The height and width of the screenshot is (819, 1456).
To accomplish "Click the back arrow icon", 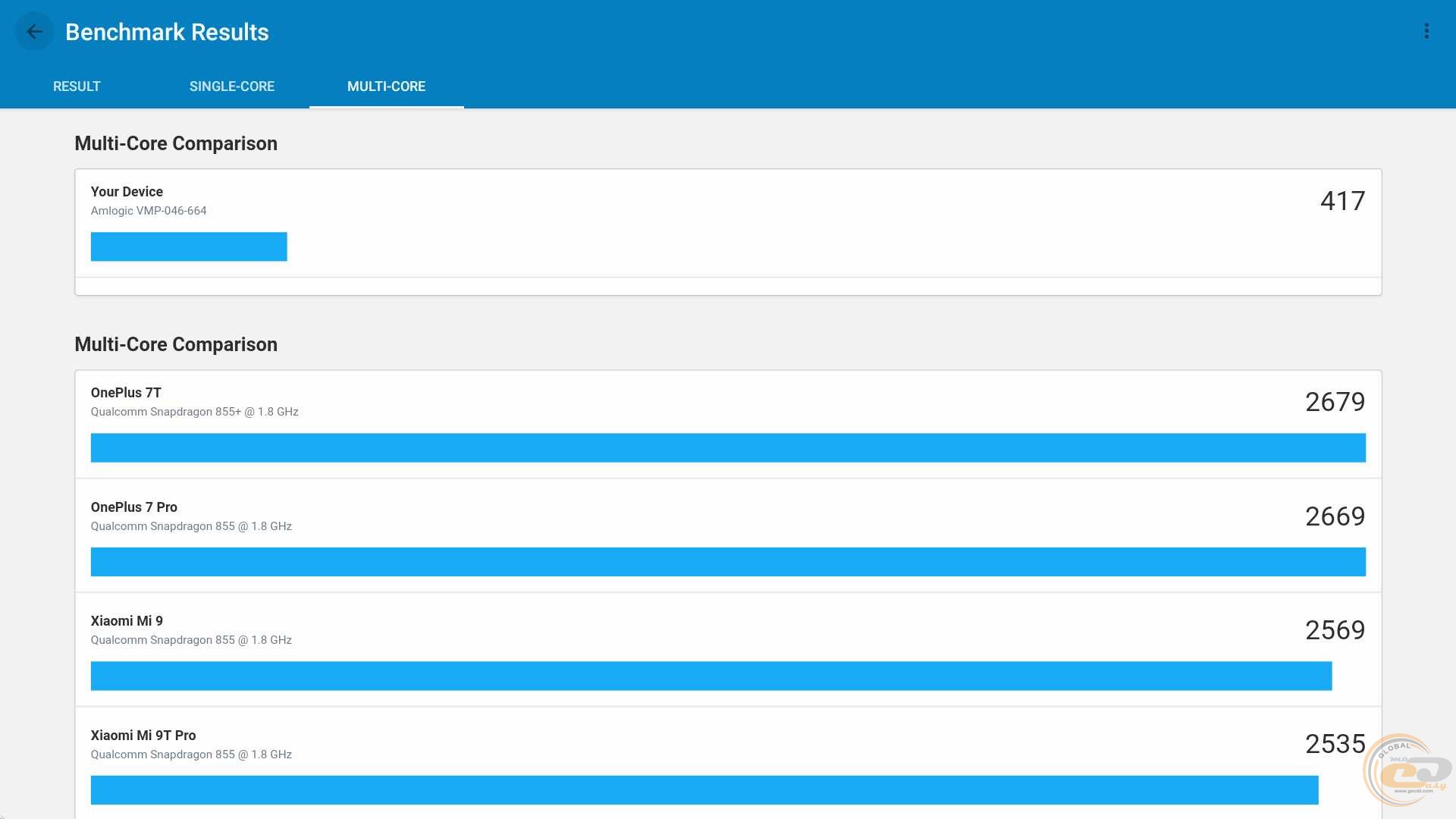I will (34, 32).
